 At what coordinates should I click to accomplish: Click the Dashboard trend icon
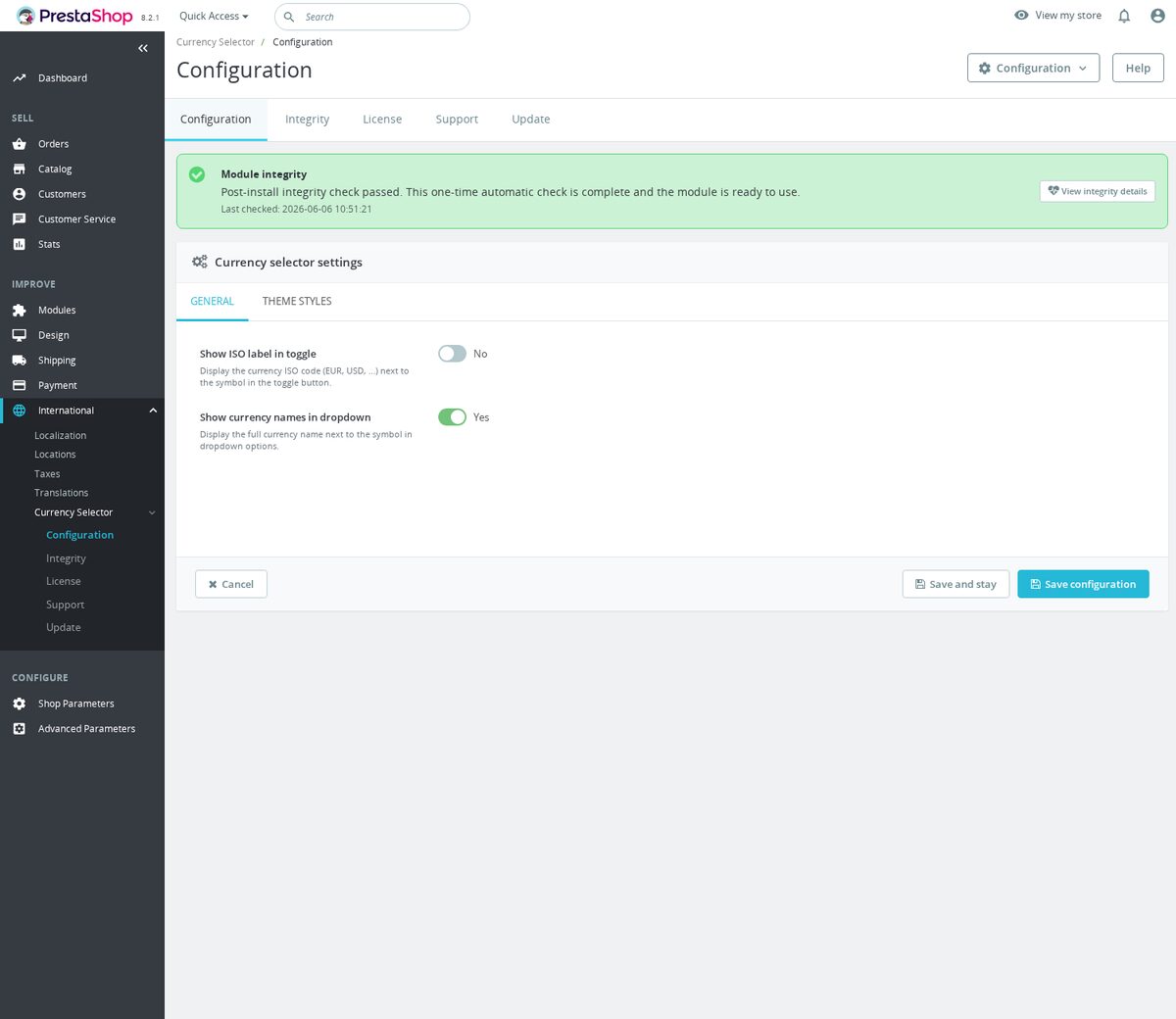click(19, 78)
